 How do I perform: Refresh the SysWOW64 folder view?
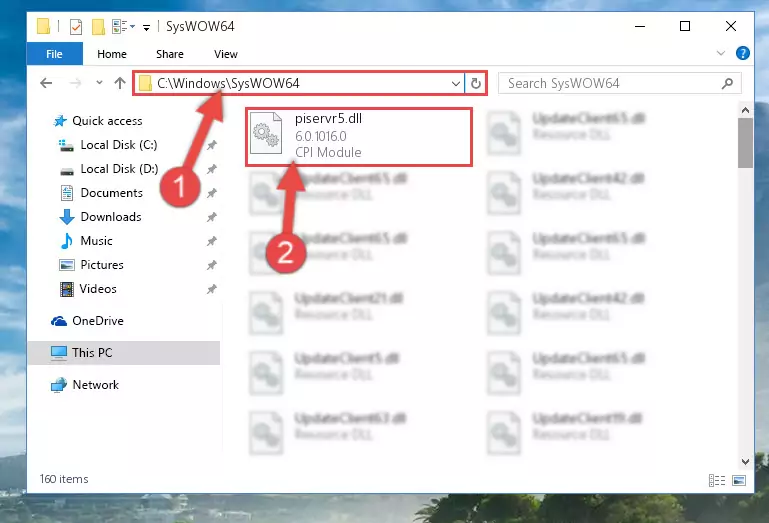[x=475, y=83]
